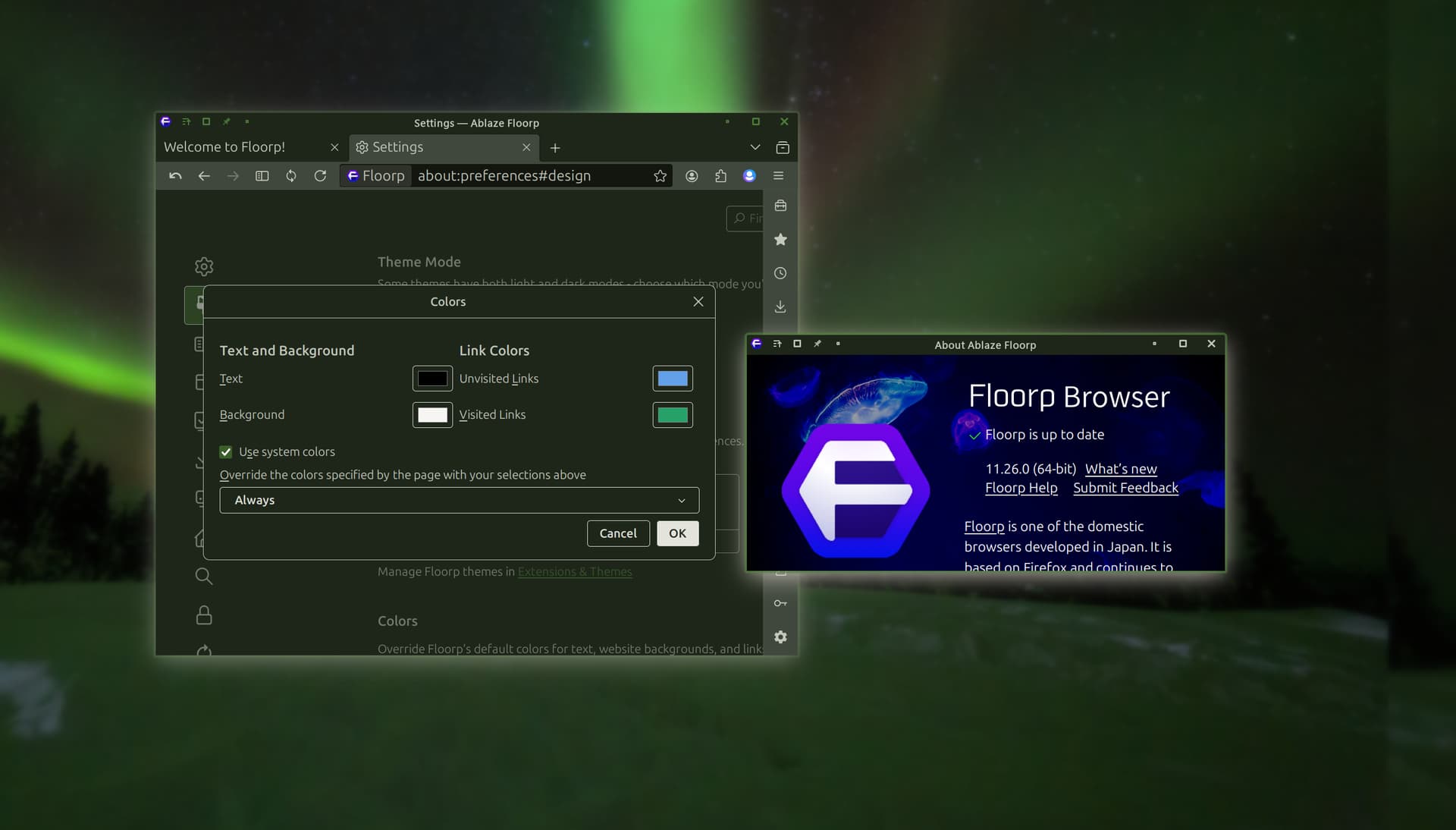Click the Floorp logo in About window title bar
1456x830 pixels.
(x=757, y=344)
